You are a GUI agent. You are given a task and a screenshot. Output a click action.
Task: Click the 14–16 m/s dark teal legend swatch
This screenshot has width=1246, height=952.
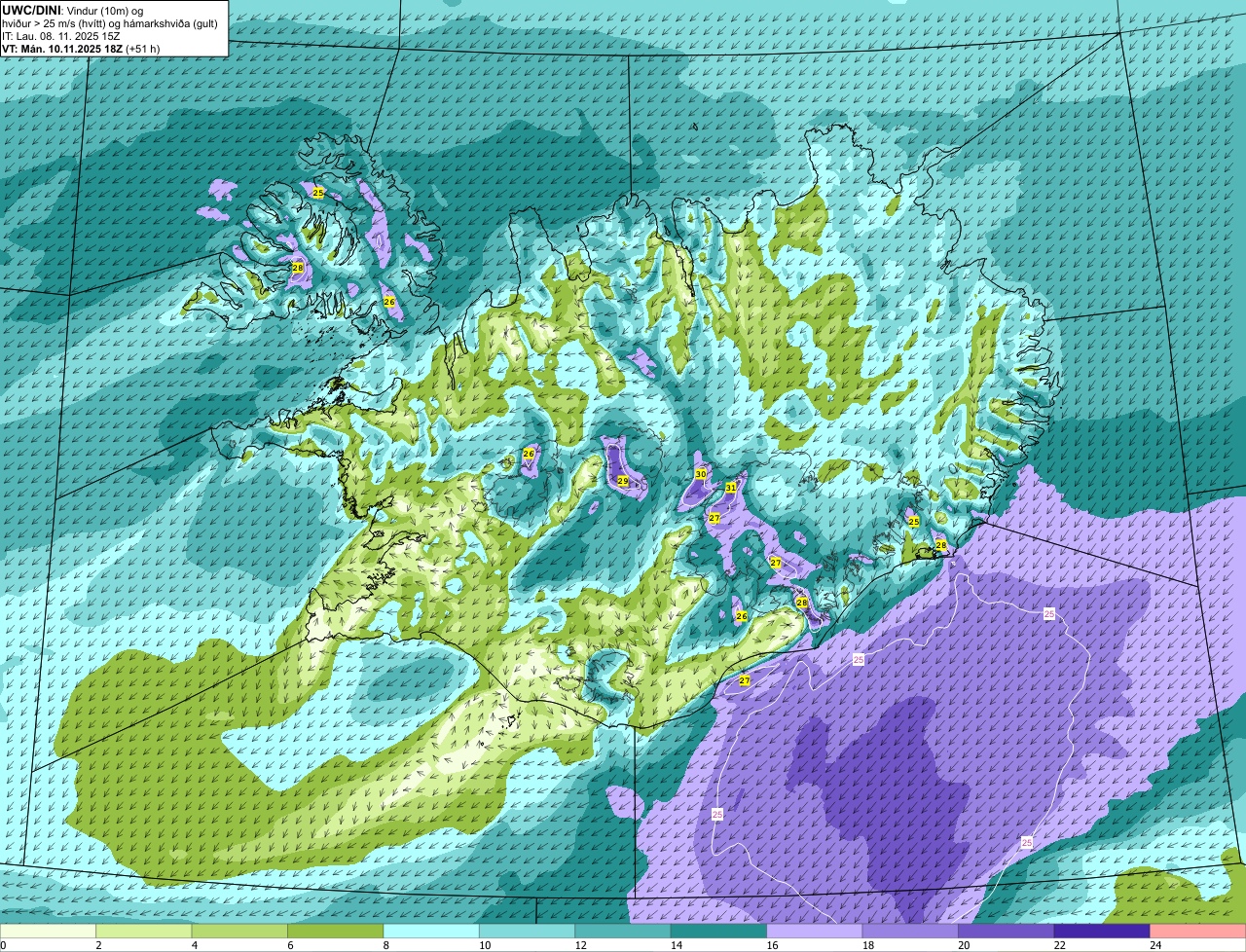719,932
